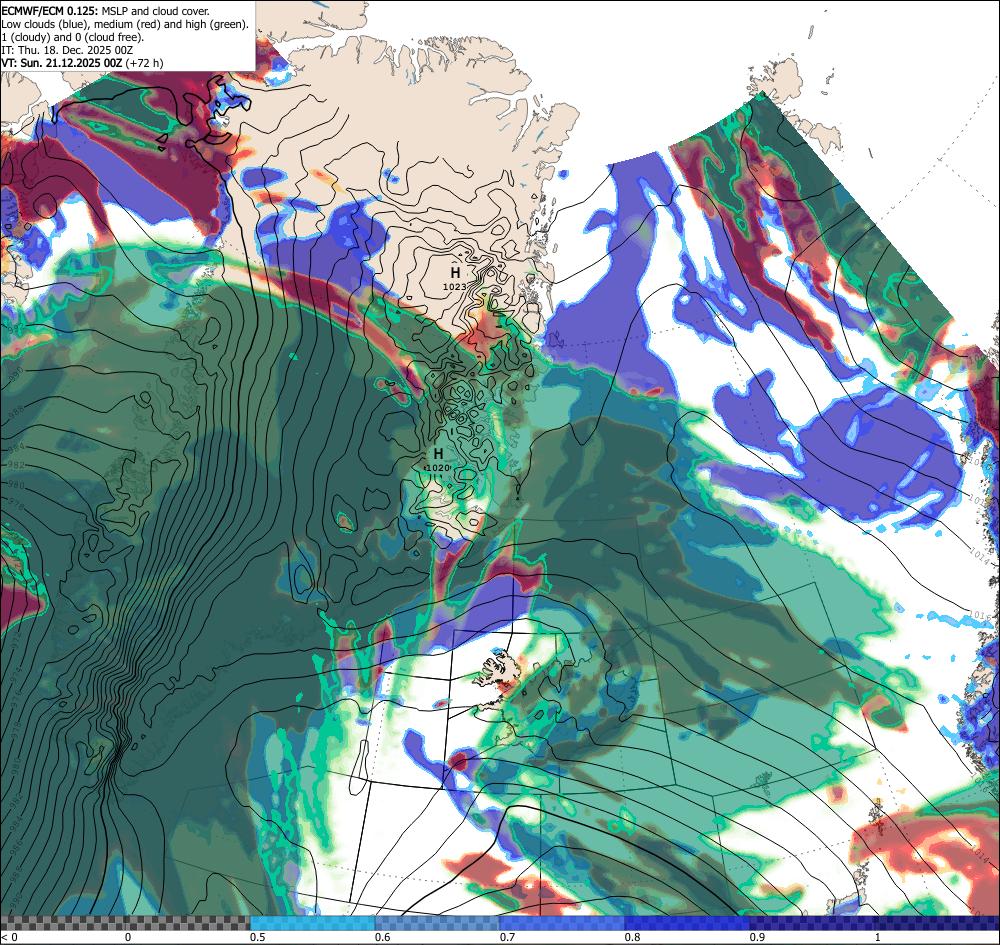Click the H symbol above the 1020 value
This screenshot has height=945, width=1000.
[438, 453]
